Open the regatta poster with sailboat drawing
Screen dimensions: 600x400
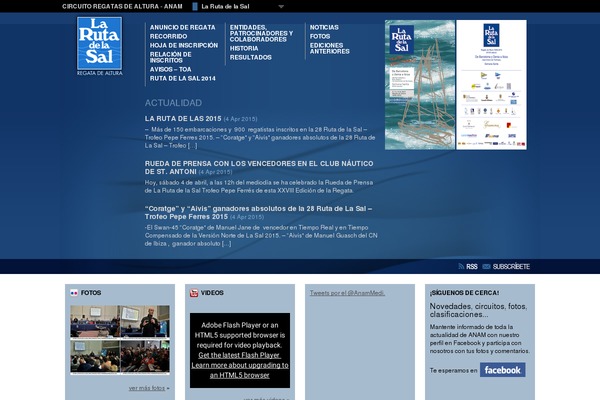coord(420,85)
